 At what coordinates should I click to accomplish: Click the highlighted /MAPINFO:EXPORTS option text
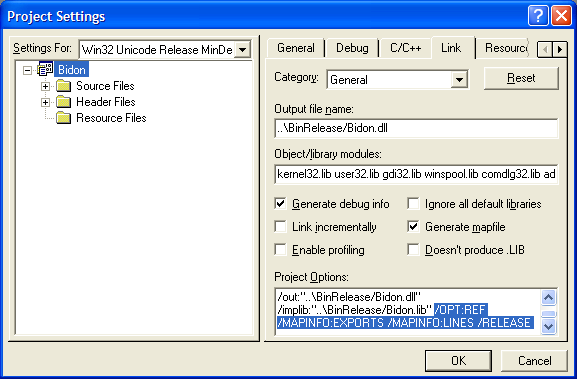[x=330, y=323]
